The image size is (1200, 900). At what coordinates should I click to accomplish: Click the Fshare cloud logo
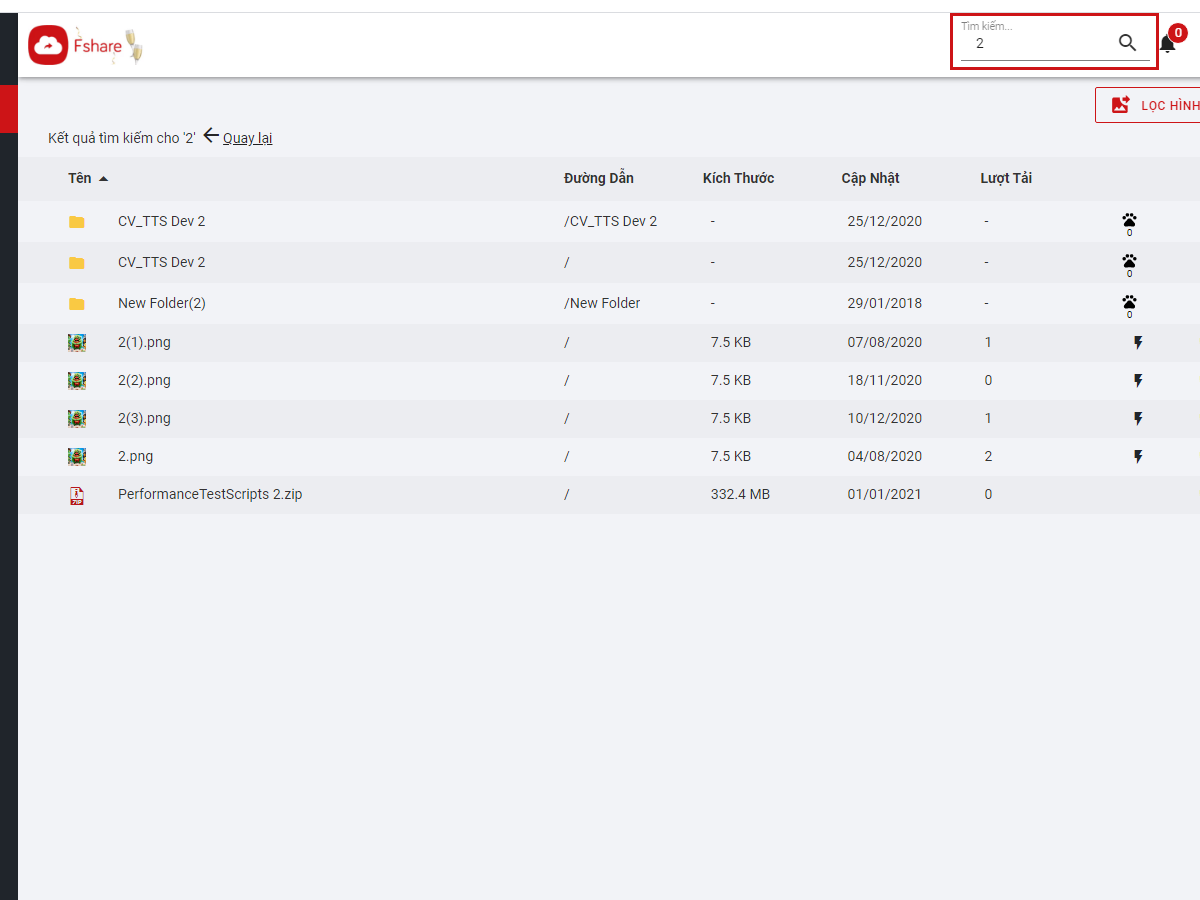point(48,45)
